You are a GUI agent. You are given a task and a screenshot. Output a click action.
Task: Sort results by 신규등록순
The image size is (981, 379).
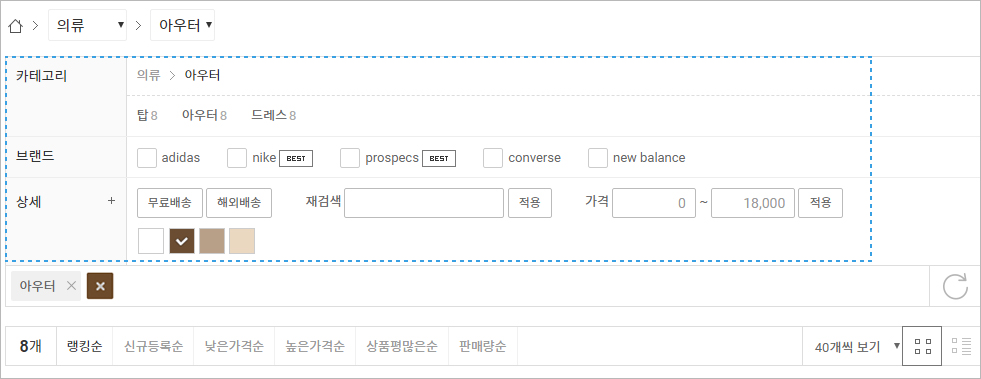click(x=153, y=346)
